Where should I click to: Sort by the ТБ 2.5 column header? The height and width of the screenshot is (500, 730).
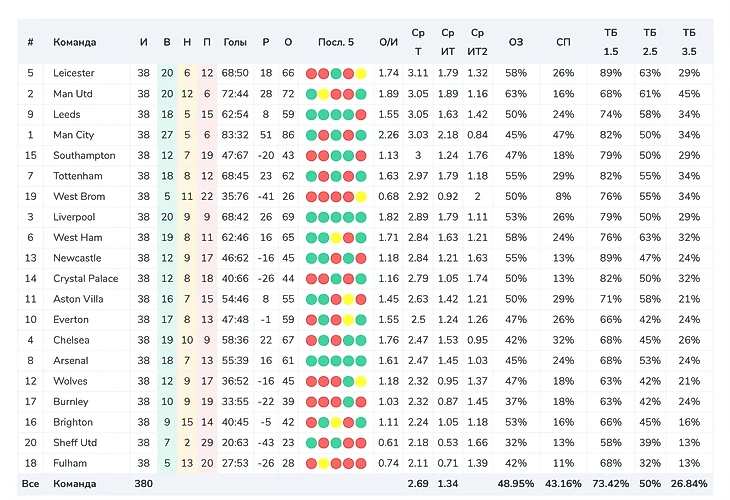[650, 42]
